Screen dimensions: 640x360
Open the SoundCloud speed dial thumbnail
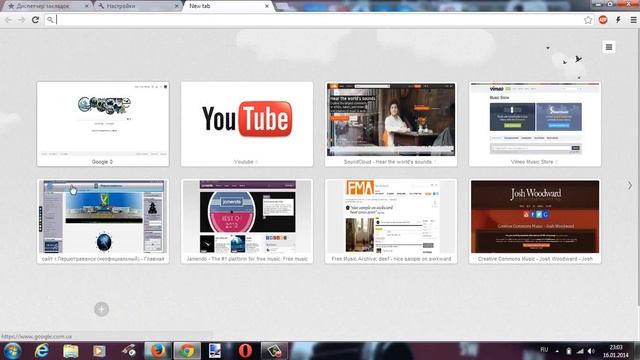[x=391, y=124]
